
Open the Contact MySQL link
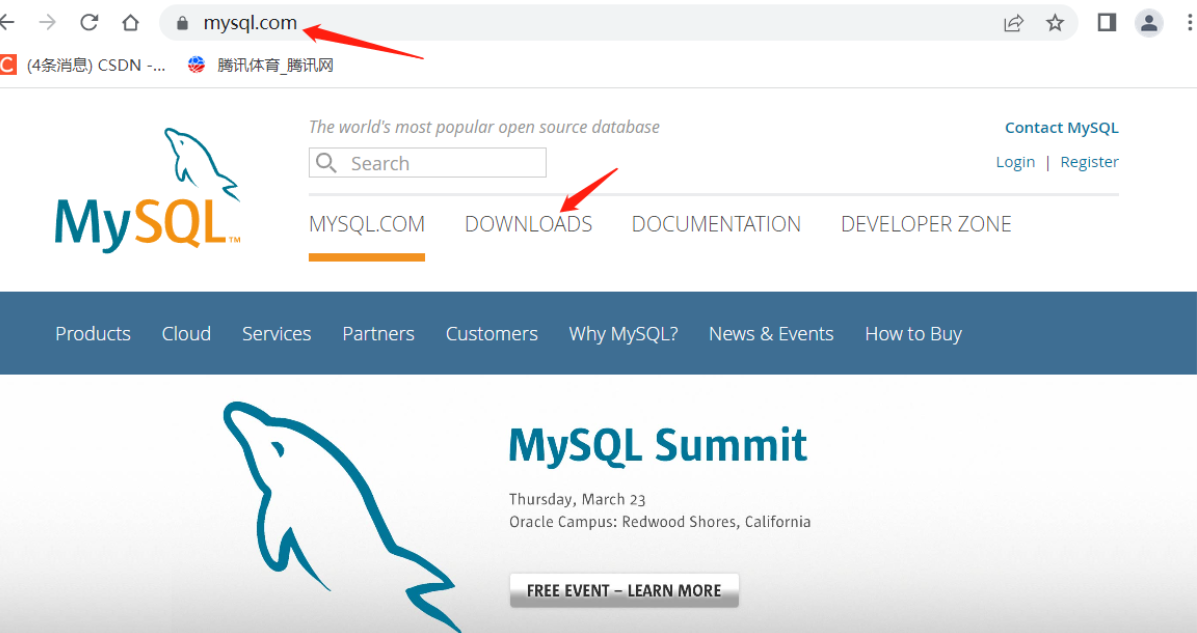coord(1061,128)
